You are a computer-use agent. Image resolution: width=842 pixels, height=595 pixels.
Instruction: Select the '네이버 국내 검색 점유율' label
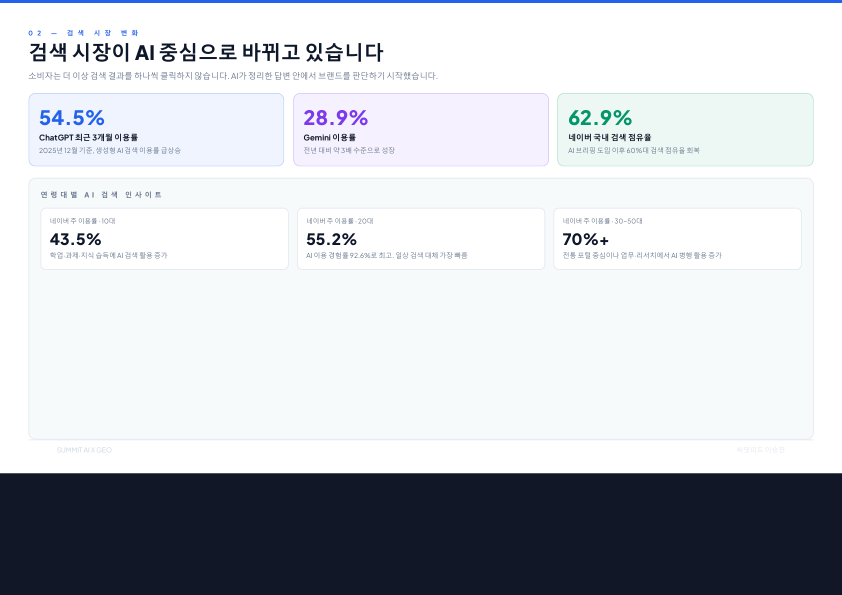(609, 137)
